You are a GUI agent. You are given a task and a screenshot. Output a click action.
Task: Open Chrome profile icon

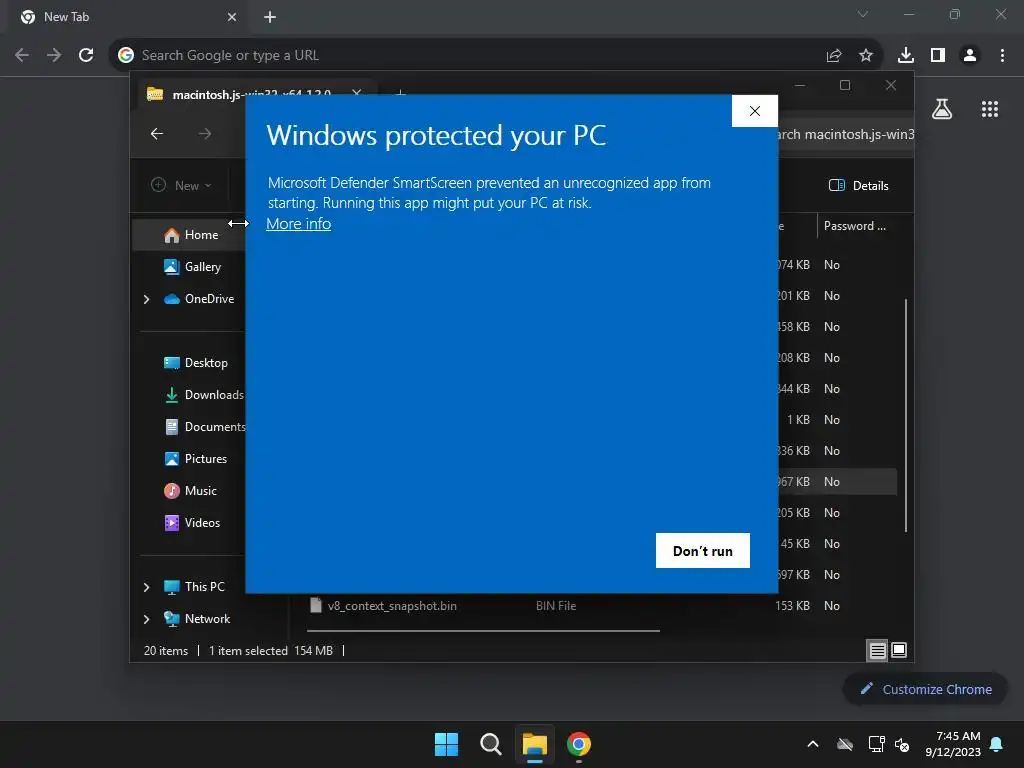click(970, 56)
